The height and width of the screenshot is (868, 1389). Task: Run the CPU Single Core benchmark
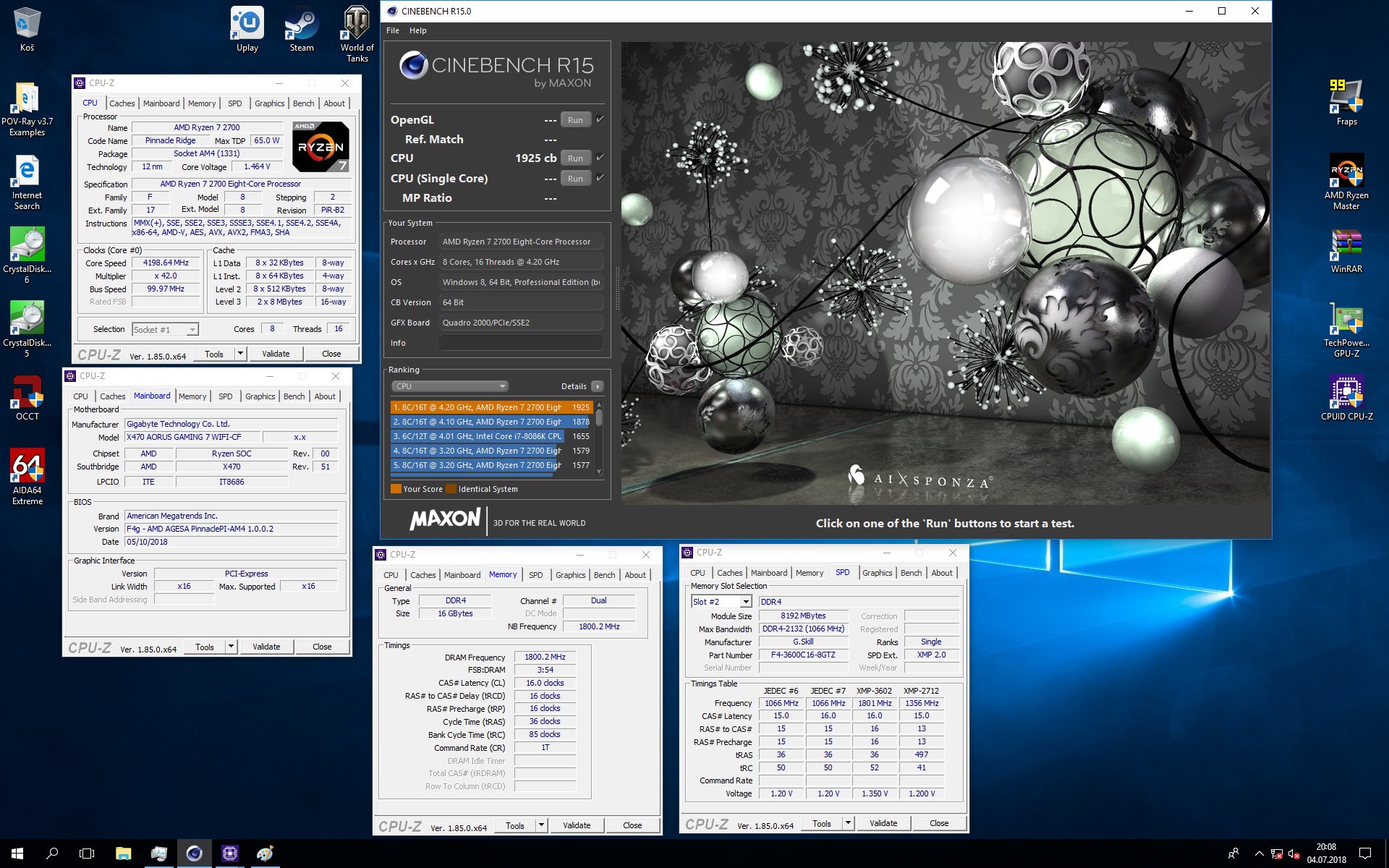tap(575, 179)
